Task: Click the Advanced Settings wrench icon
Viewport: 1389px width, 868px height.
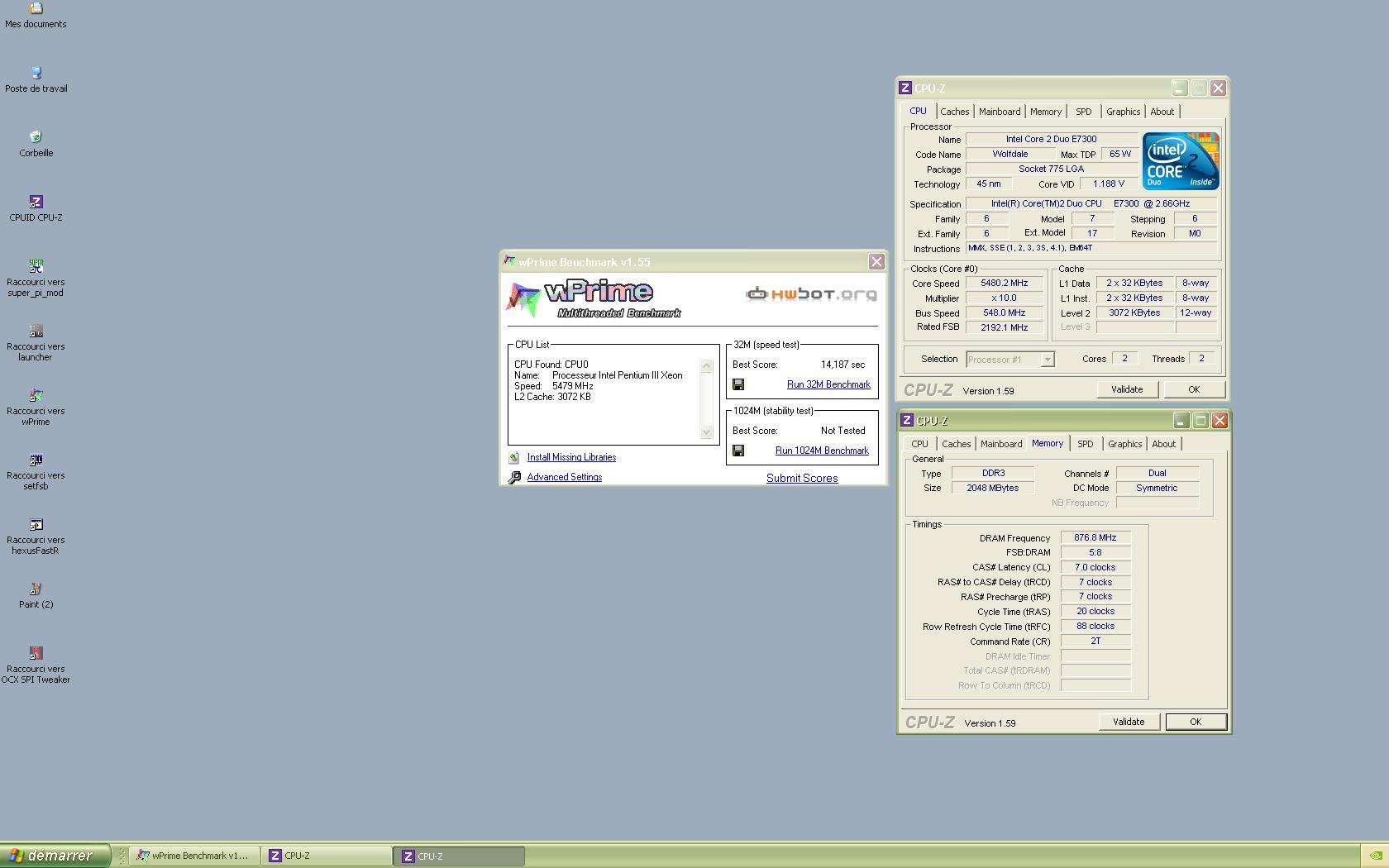Action: 514,478
